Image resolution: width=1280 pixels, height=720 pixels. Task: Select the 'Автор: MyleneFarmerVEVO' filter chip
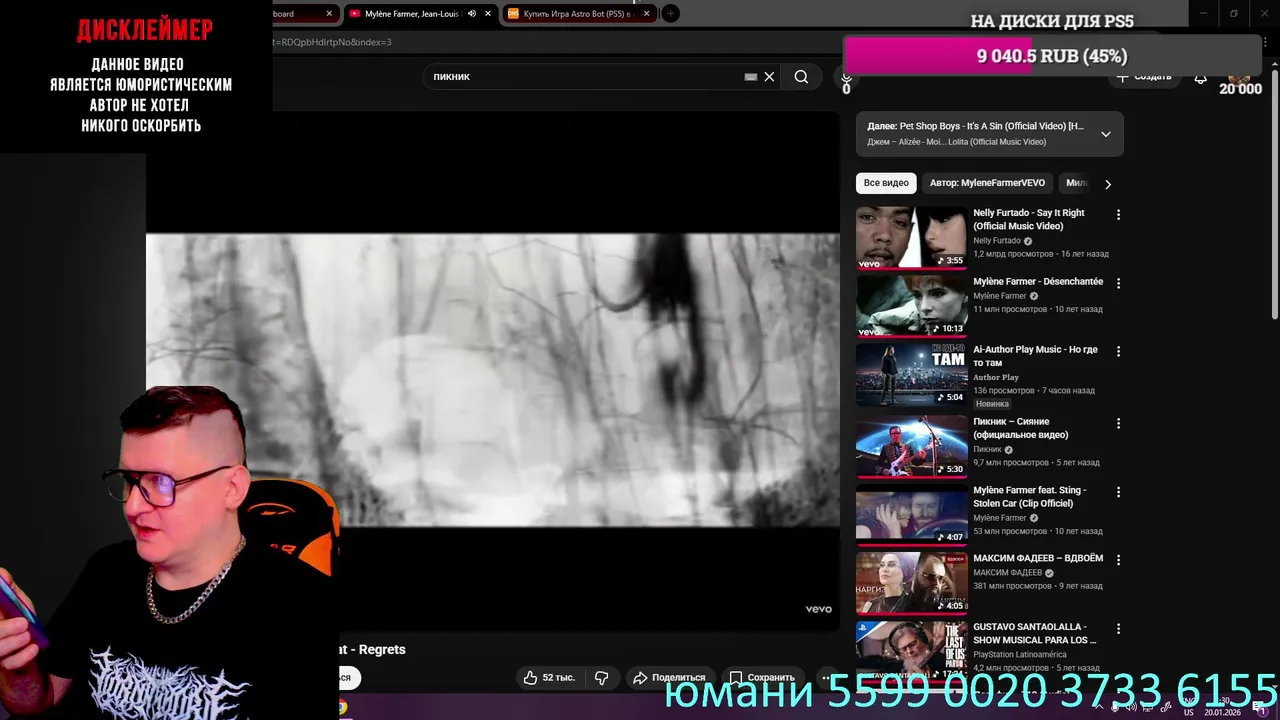[x=987, y=183]
